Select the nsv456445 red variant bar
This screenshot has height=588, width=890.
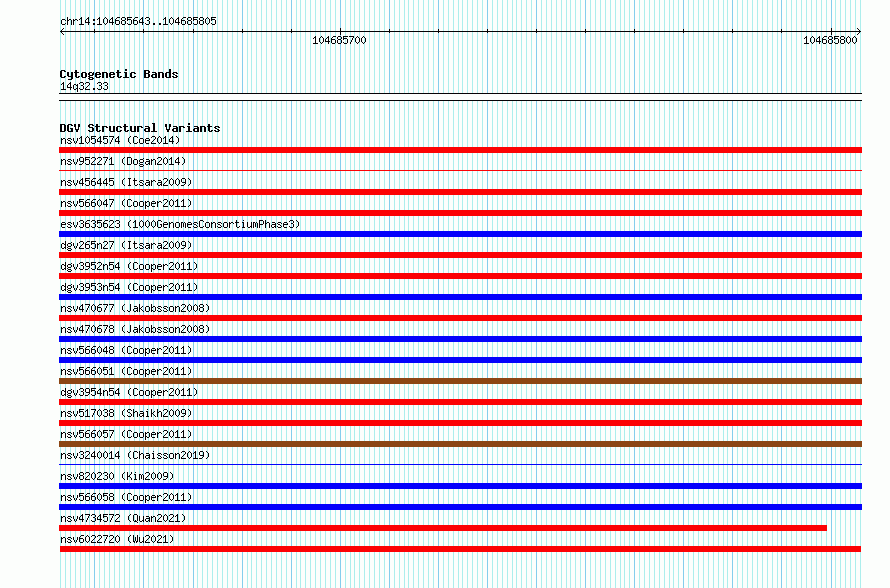point(460,192)
